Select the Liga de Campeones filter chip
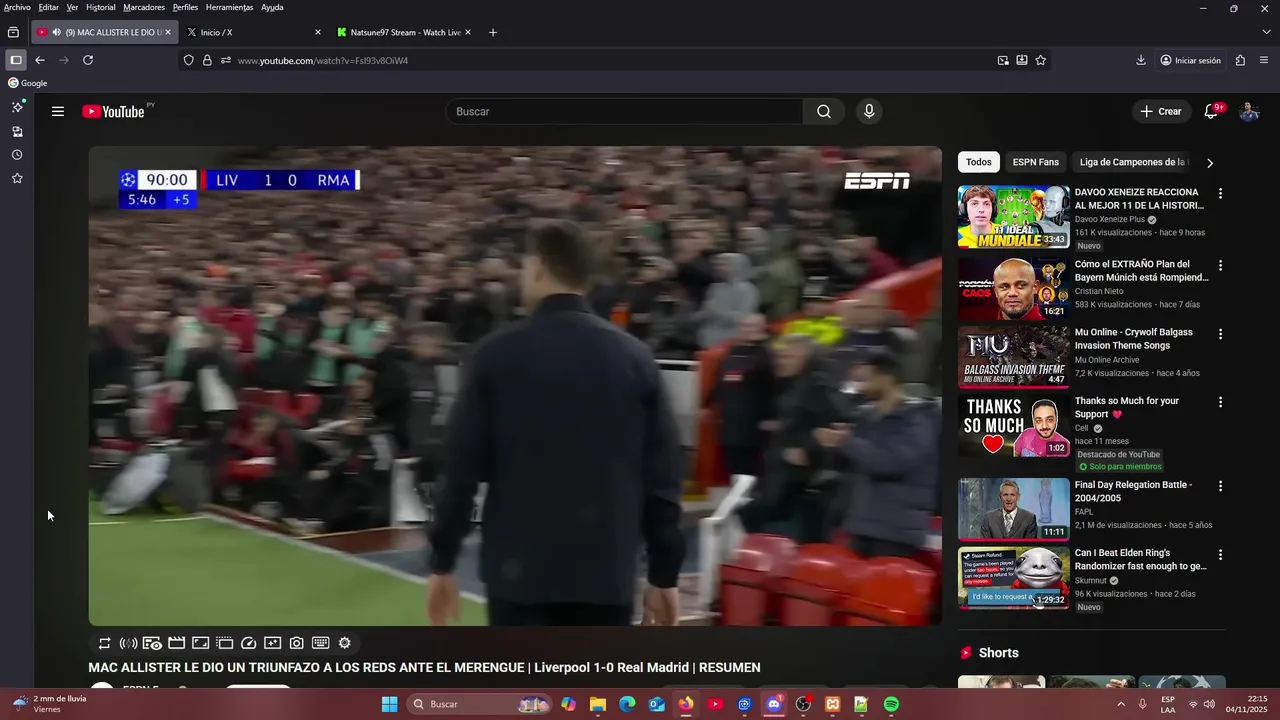This screenshot has height=720, width=1280. (x=1133, y=162)
